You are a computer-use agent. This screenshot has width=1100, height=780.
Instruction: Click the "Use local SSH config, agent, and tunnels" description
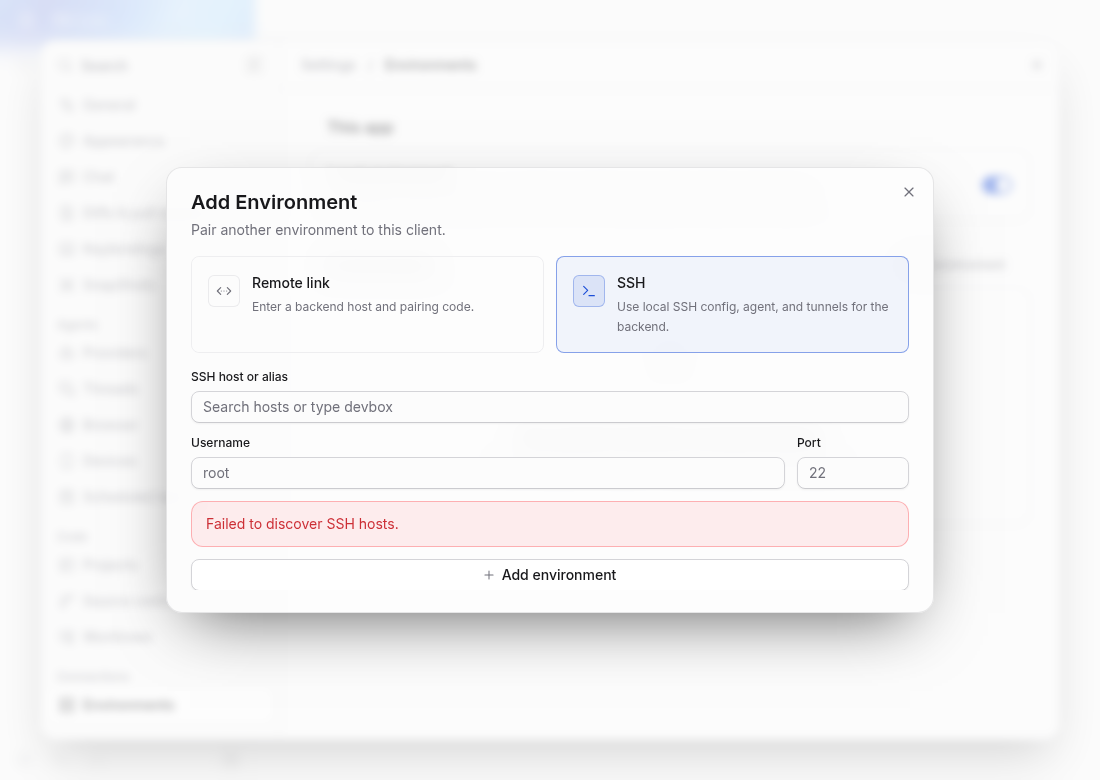pyautogui.click(x=753, y=316)
